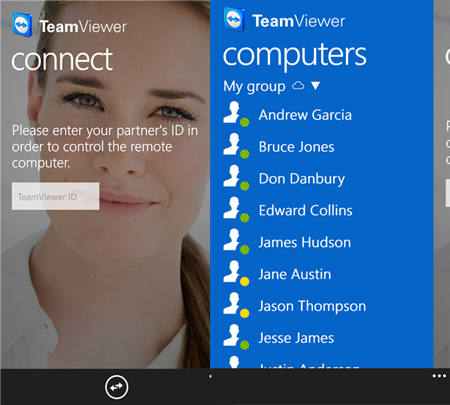Screen dimensions: 450x405
Task: Click Jesse James's avatar icon
Action: tap(236, 337)
